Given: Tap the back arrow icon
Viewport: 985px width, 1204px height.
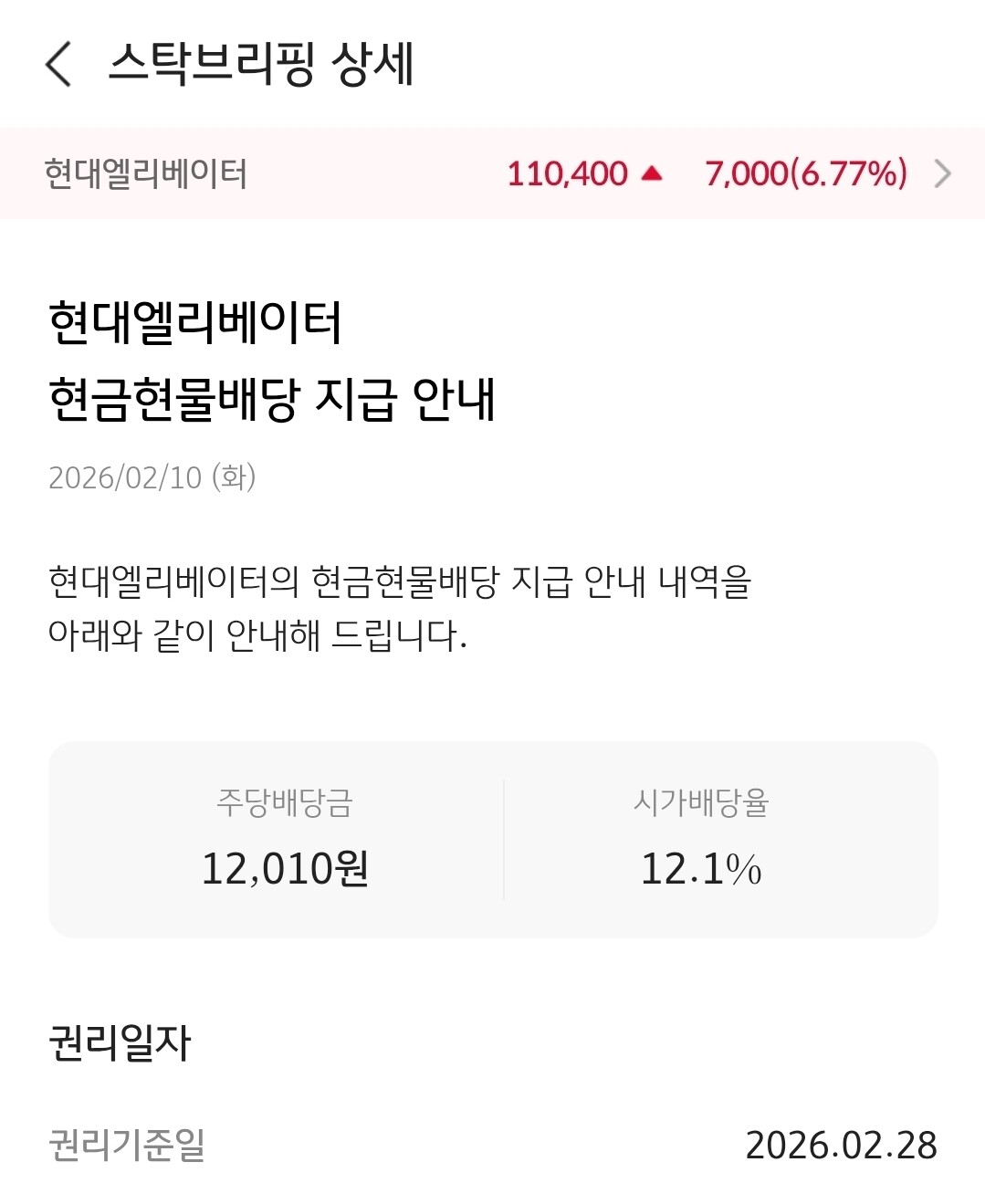Looking at the screenshot, I should 58,65.
